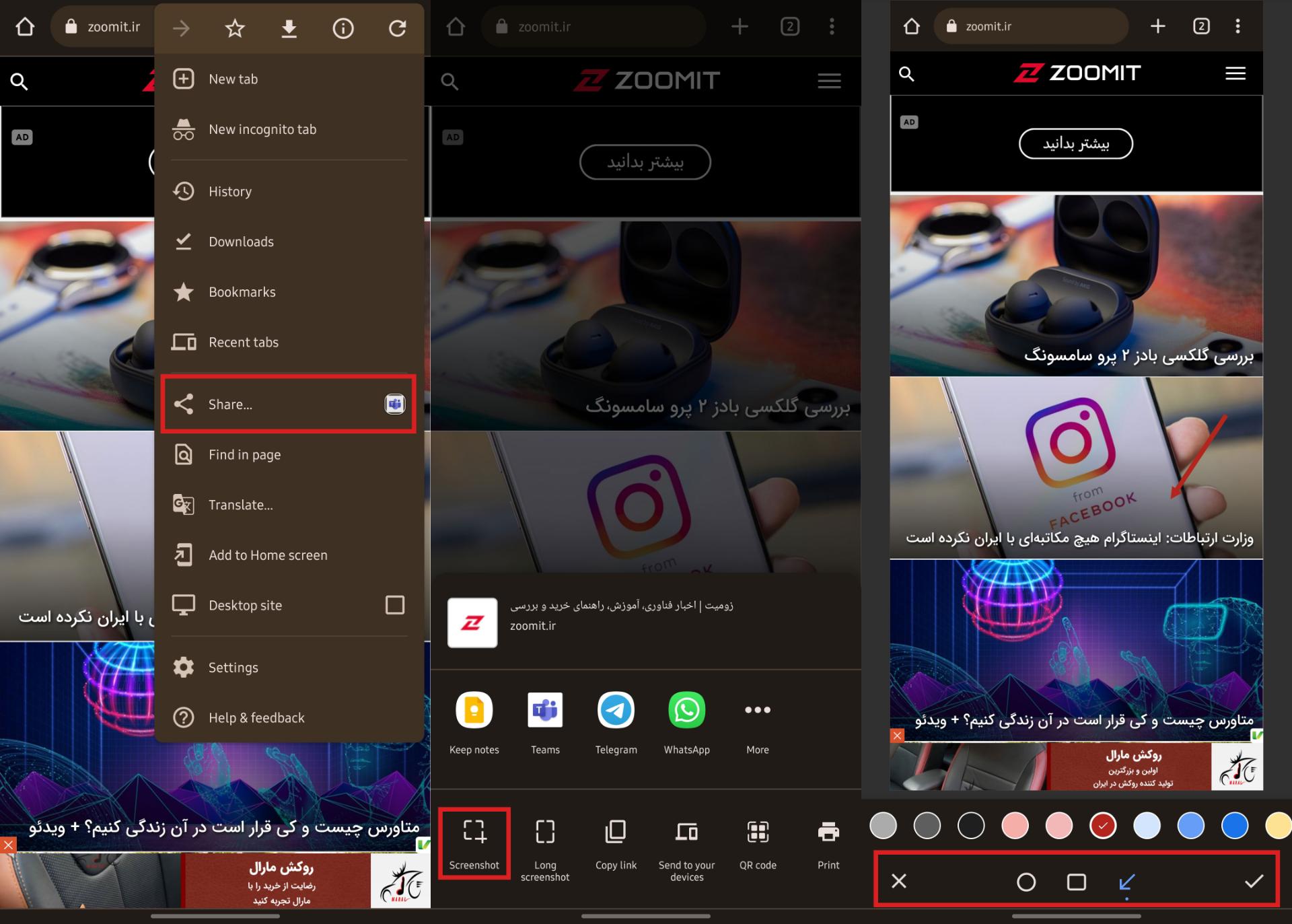Confirm screenshot edits with the checkmark

pos(1254,881)
